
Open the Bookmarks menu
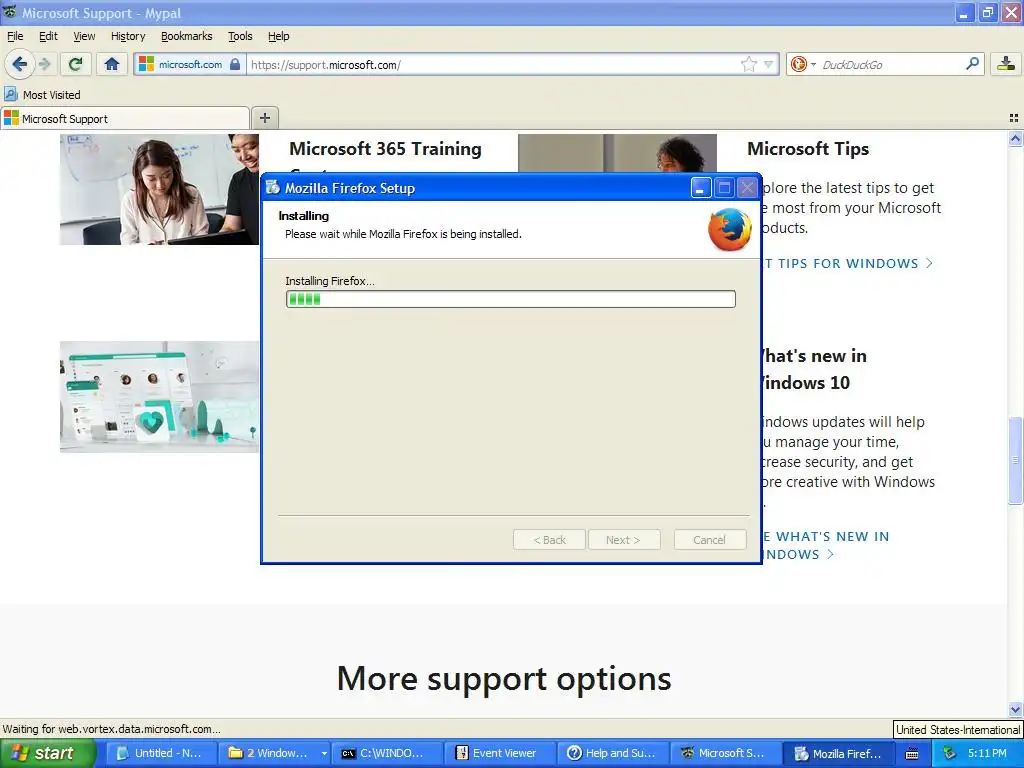point(187,36)
